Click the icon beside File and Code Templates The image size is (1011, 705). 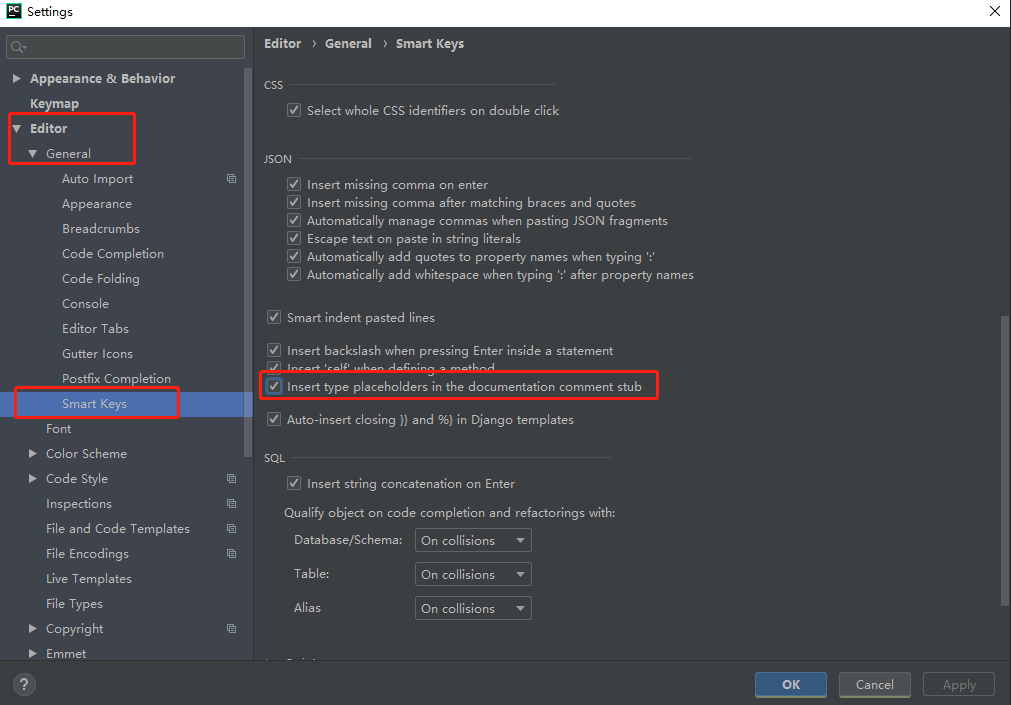pos(231,529)
